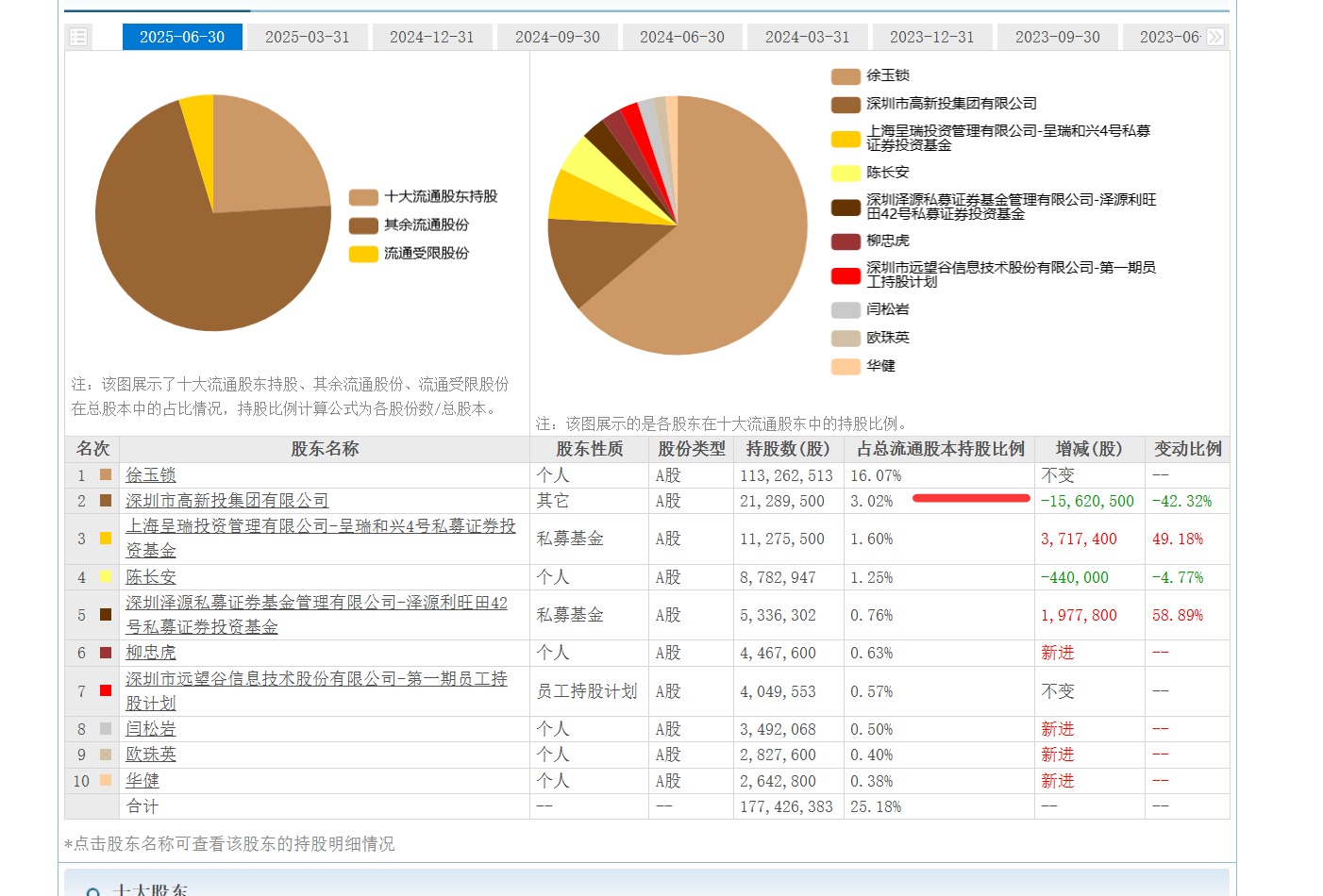
Task: Click the percentage 16.07%
Action: (876, 475)
